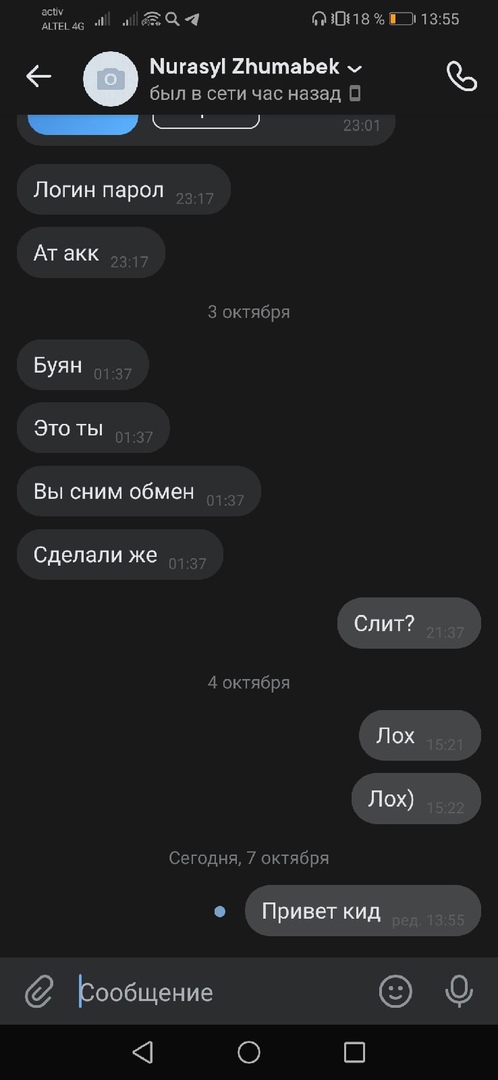Select the message "Привет кид"
Image resolution: width=498 pixels, height=1080 pixels.
362,911
